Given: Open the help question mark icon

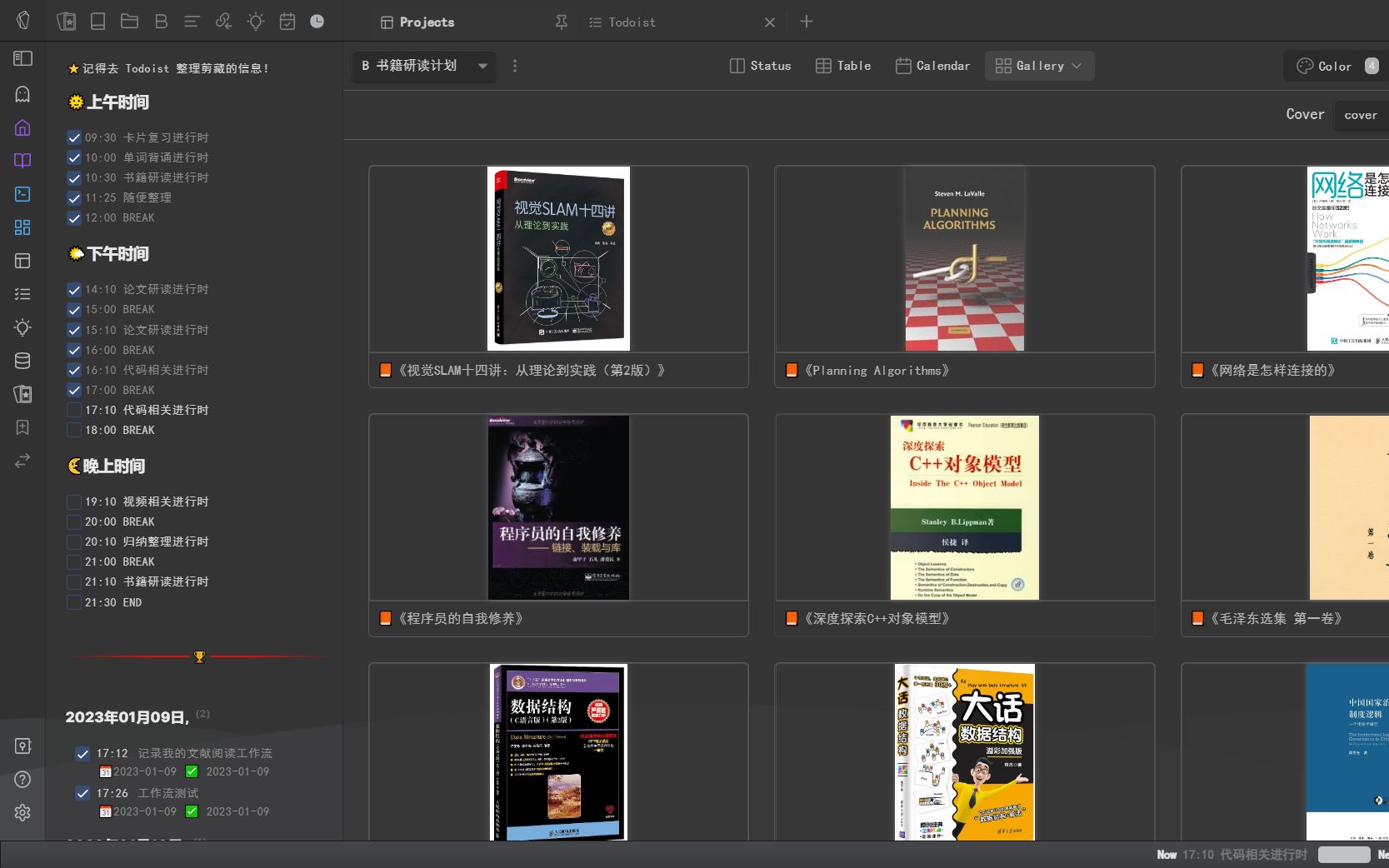Looking at the screenshot, I should 22,780.
